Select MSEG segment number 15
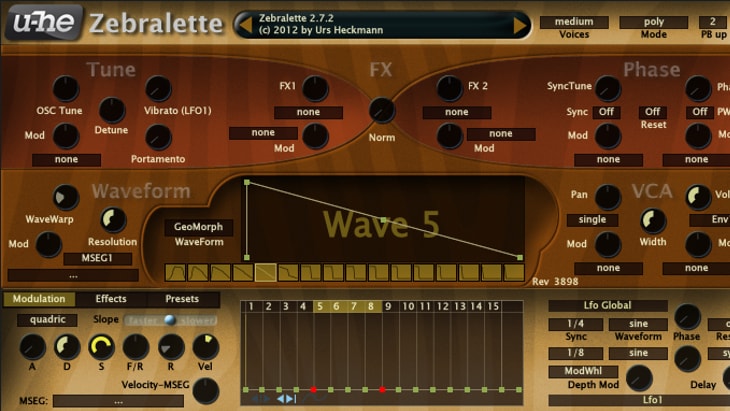Image resolution: width=730 pixels, height=411 pixels. tap(493, 306)
